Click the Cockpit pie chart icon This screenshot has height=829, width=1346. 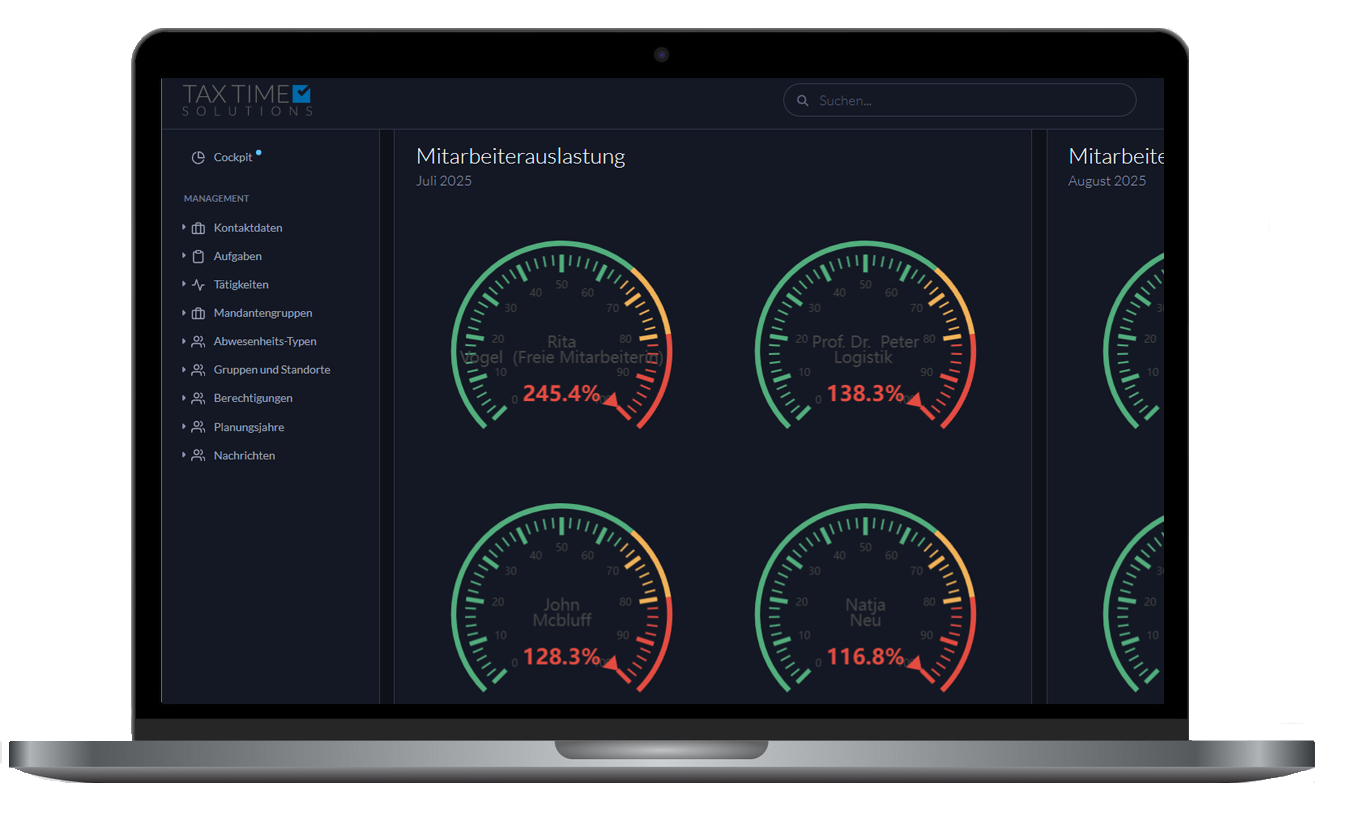tap(198, 158)
